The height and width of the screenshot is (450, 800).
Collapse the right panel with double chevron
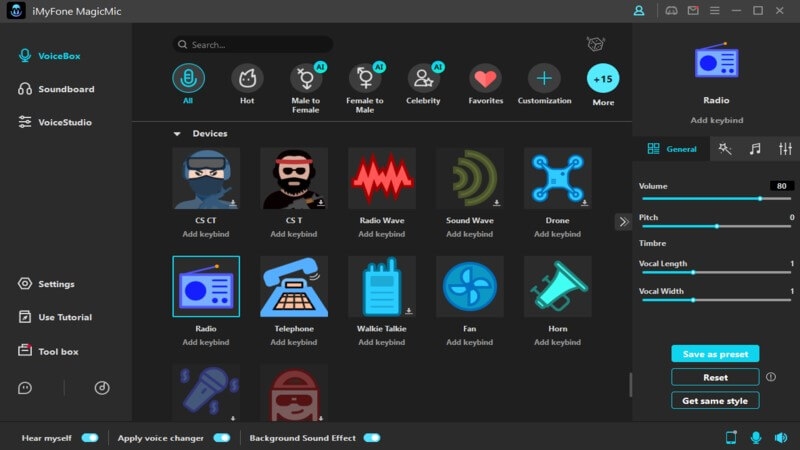point(623,221)
